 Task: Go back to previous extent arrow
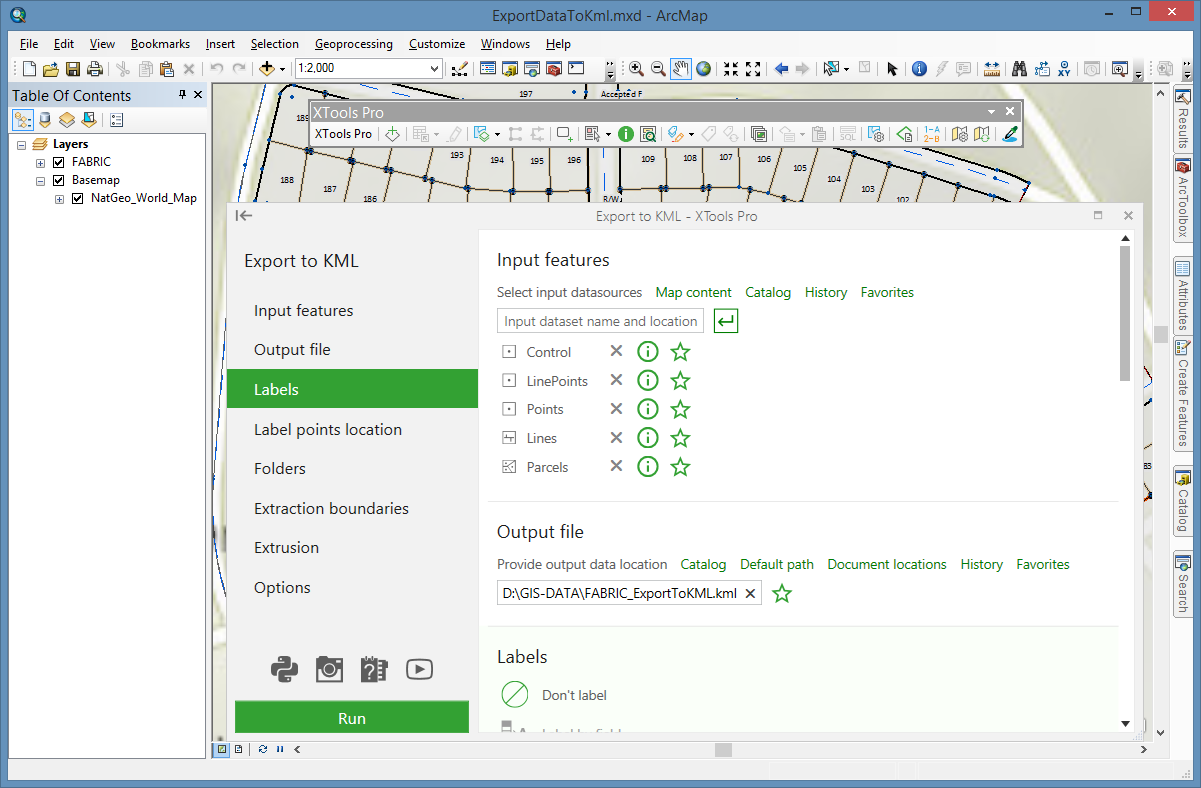tap(781, 69)
